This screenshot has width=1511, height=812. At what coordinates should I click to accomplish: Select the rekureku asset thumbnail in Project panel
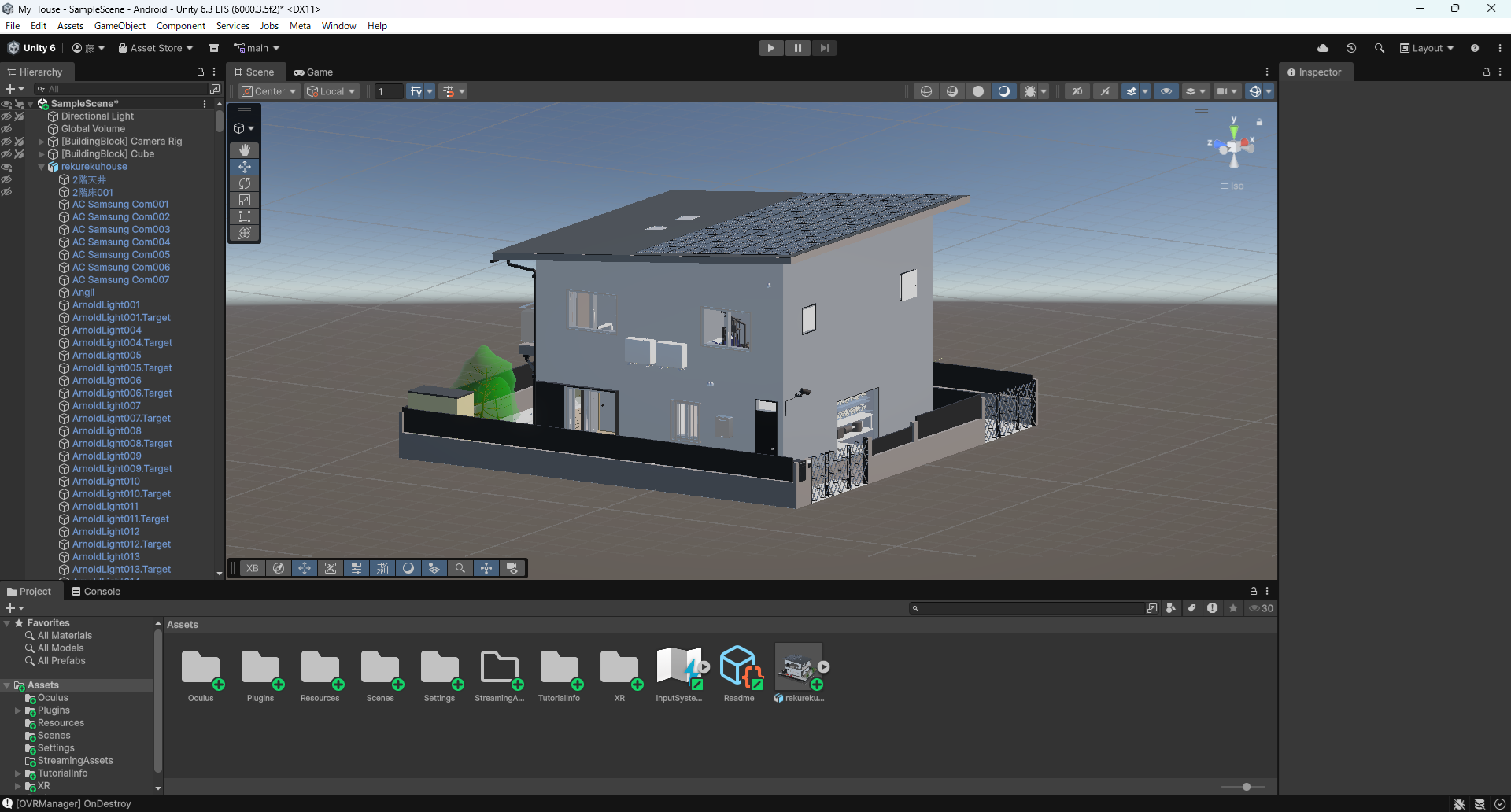798,667
